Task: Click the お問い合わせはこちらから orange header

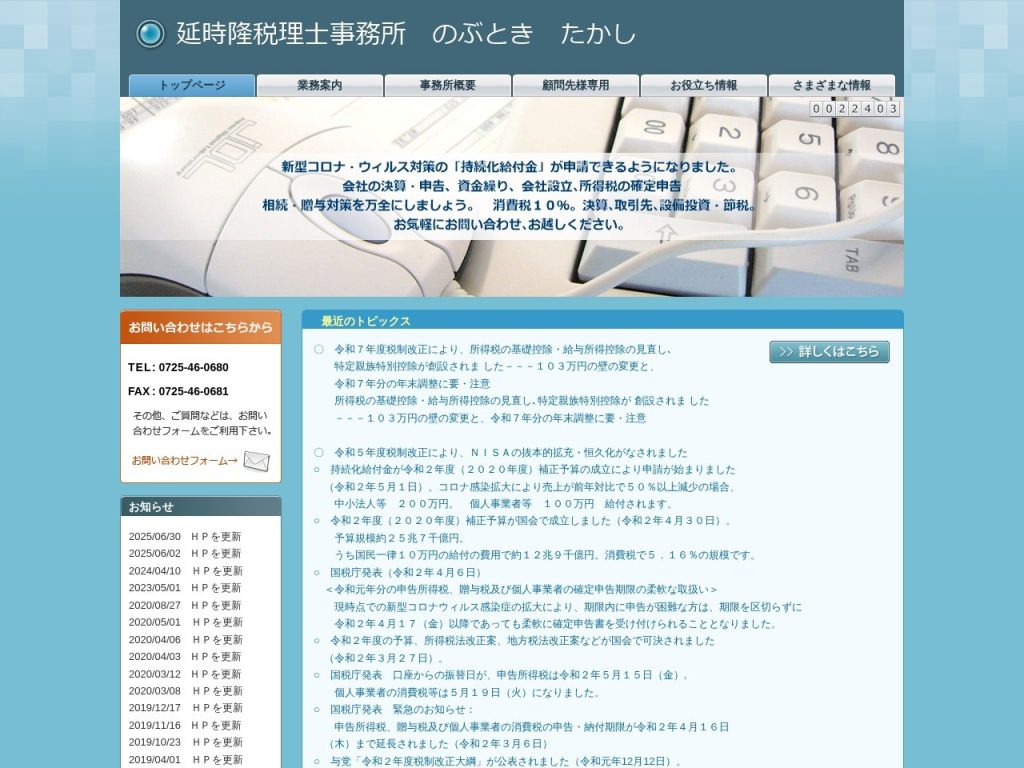Action: coord(200,327)
